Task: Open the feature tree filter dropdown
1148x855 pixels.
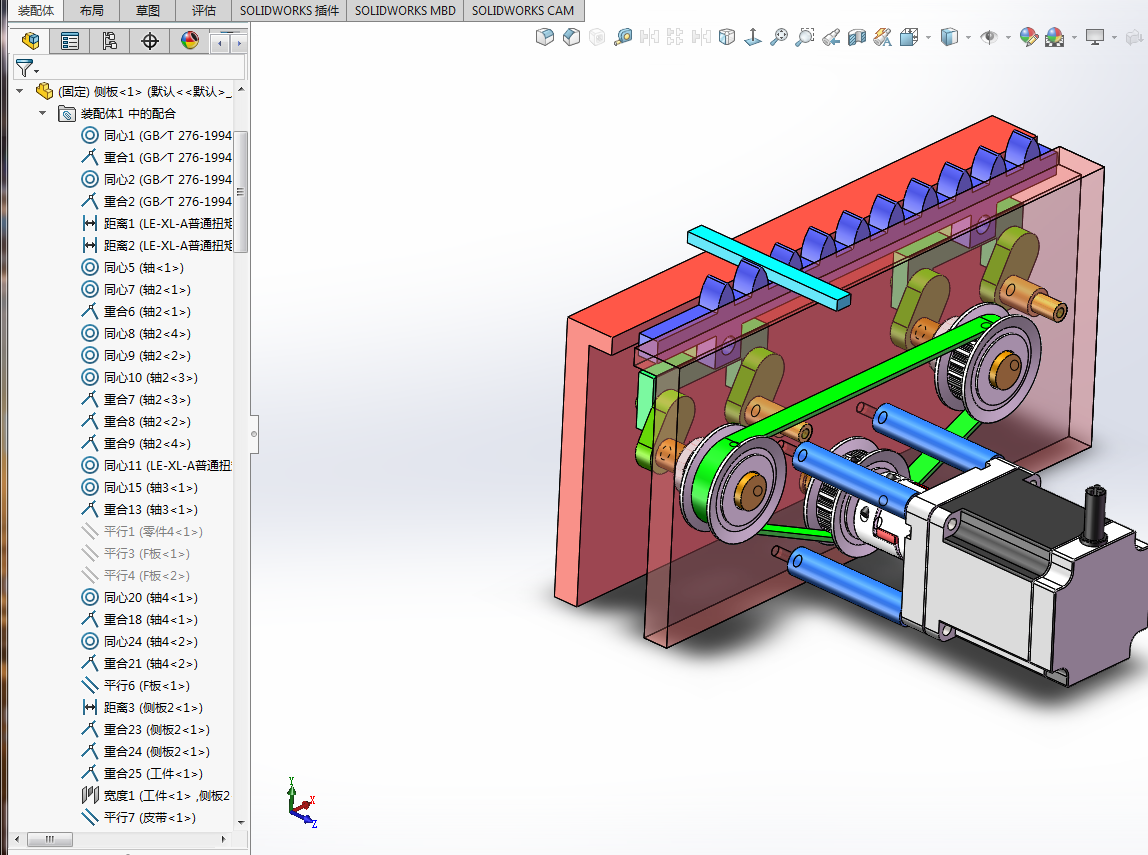Action: (x=27, y=68)
